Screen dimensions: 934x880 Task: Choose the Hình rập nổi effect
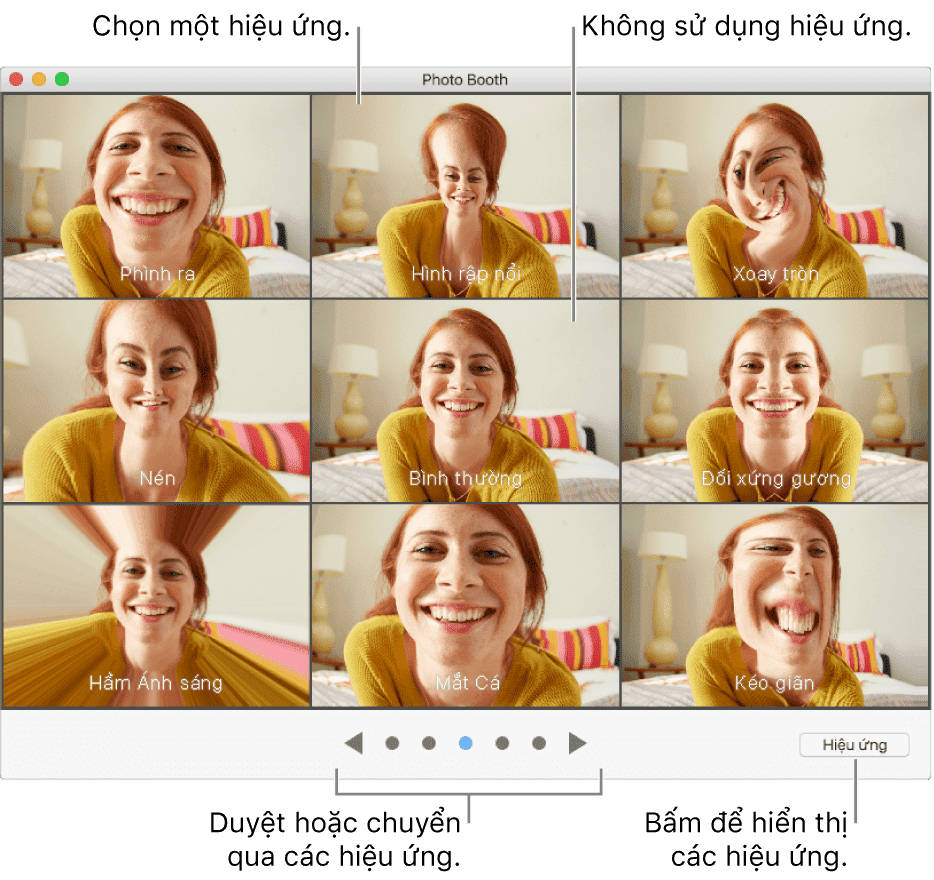tap(465, 196)
